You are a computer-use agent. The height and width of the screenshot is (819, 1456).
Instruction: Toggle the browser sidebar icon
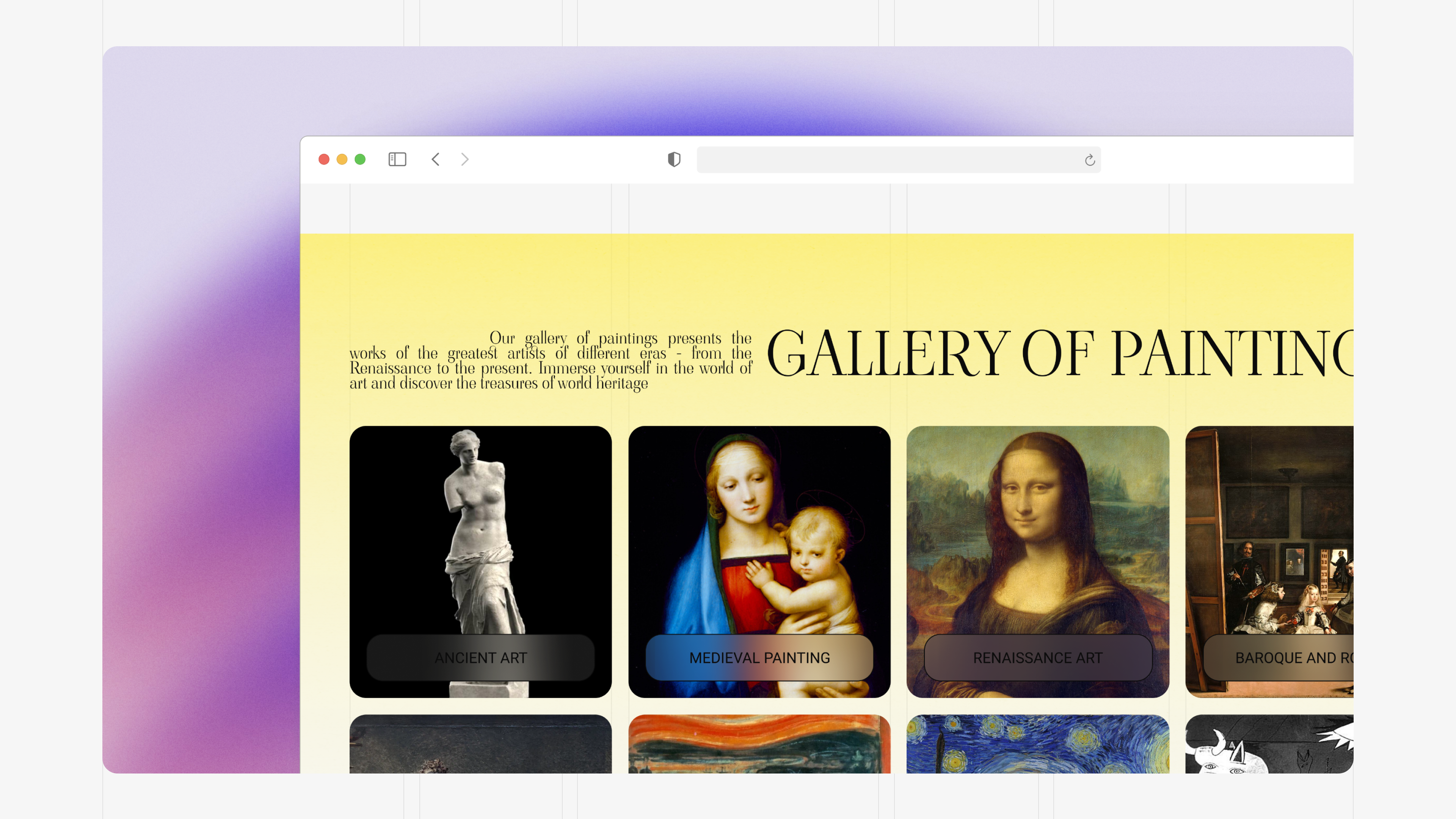pyautogui.click(x=397, y=159)
